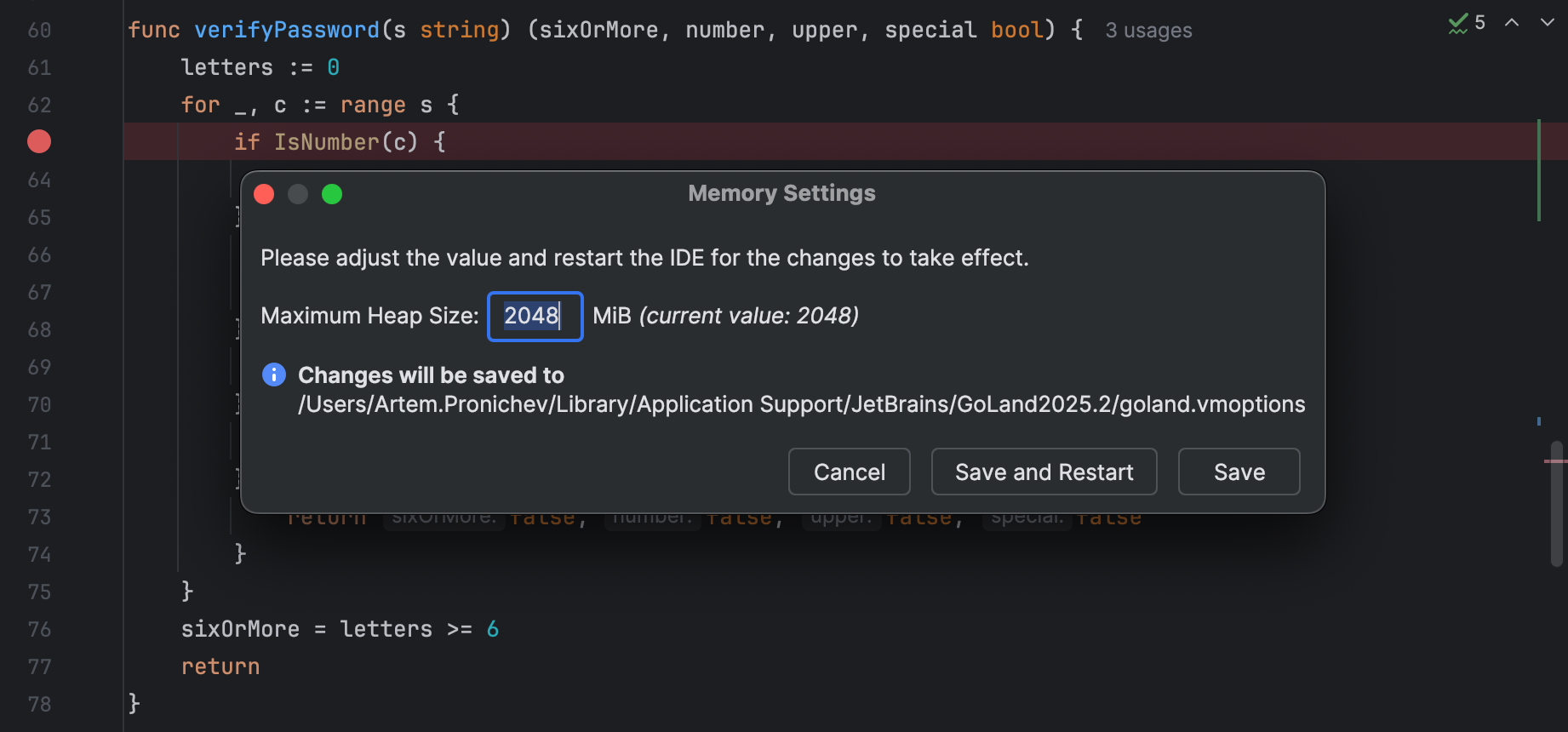Click the blue stripe mark on scrollbar
This screenshot has height=732, width=1568.
(x=1539, y=421)
